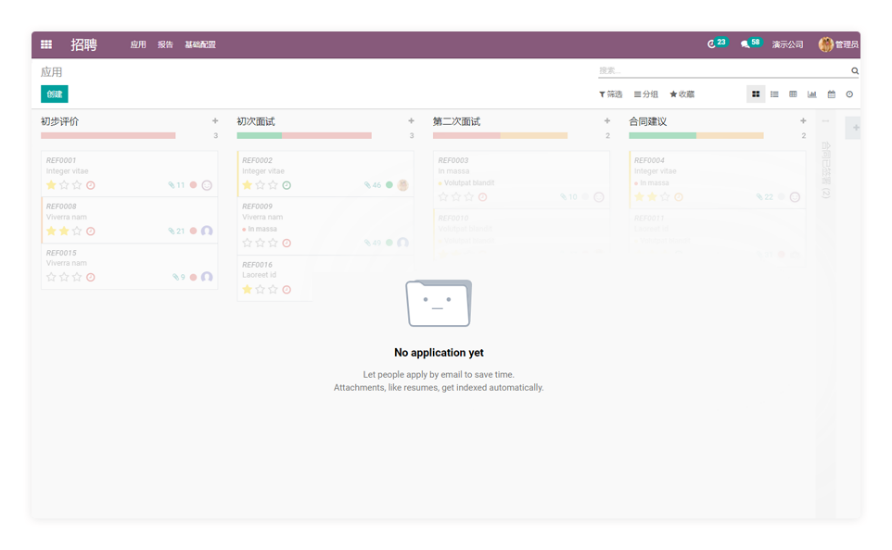Open activities clock icon with badge 23

(x=712, y=44)
